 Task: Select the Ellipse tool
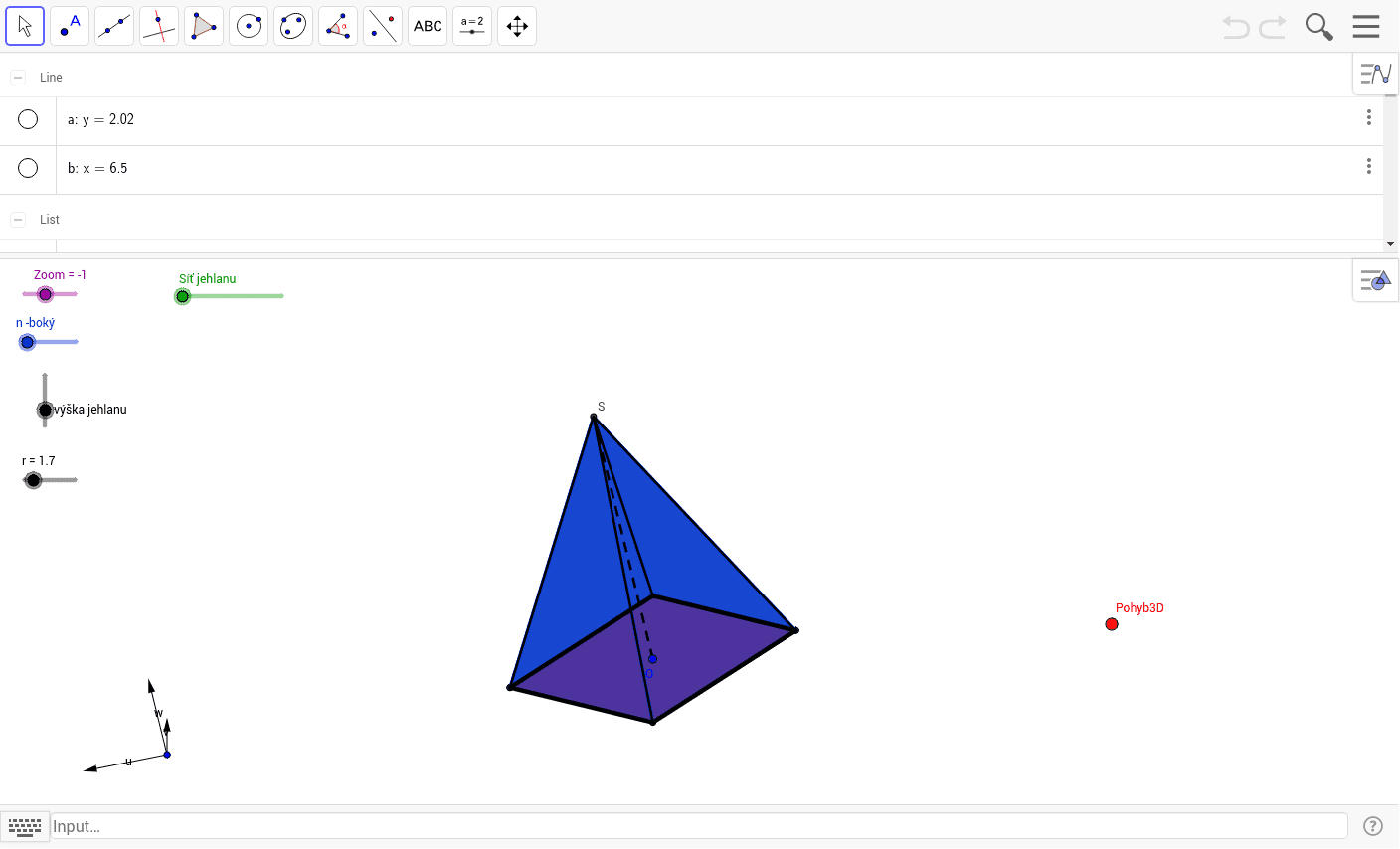[x=293, y=26]
